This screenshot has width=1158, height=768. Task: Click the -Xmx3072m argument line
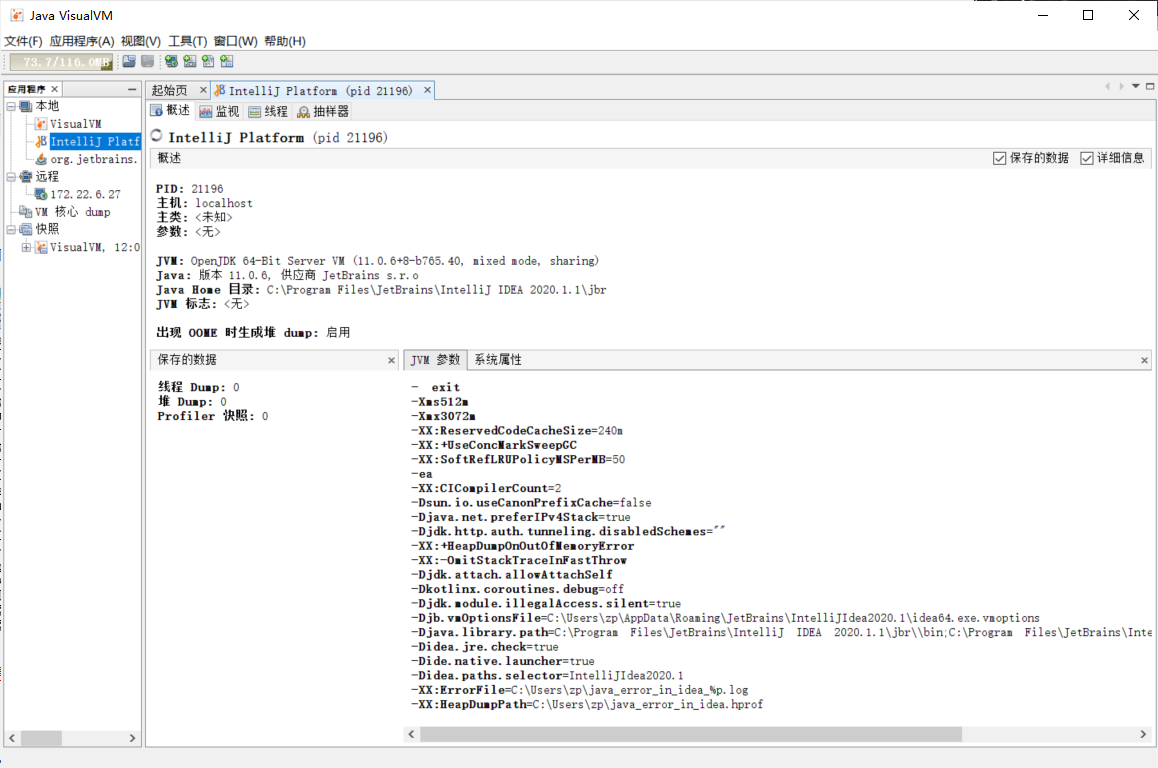click(x=443, y=416)
